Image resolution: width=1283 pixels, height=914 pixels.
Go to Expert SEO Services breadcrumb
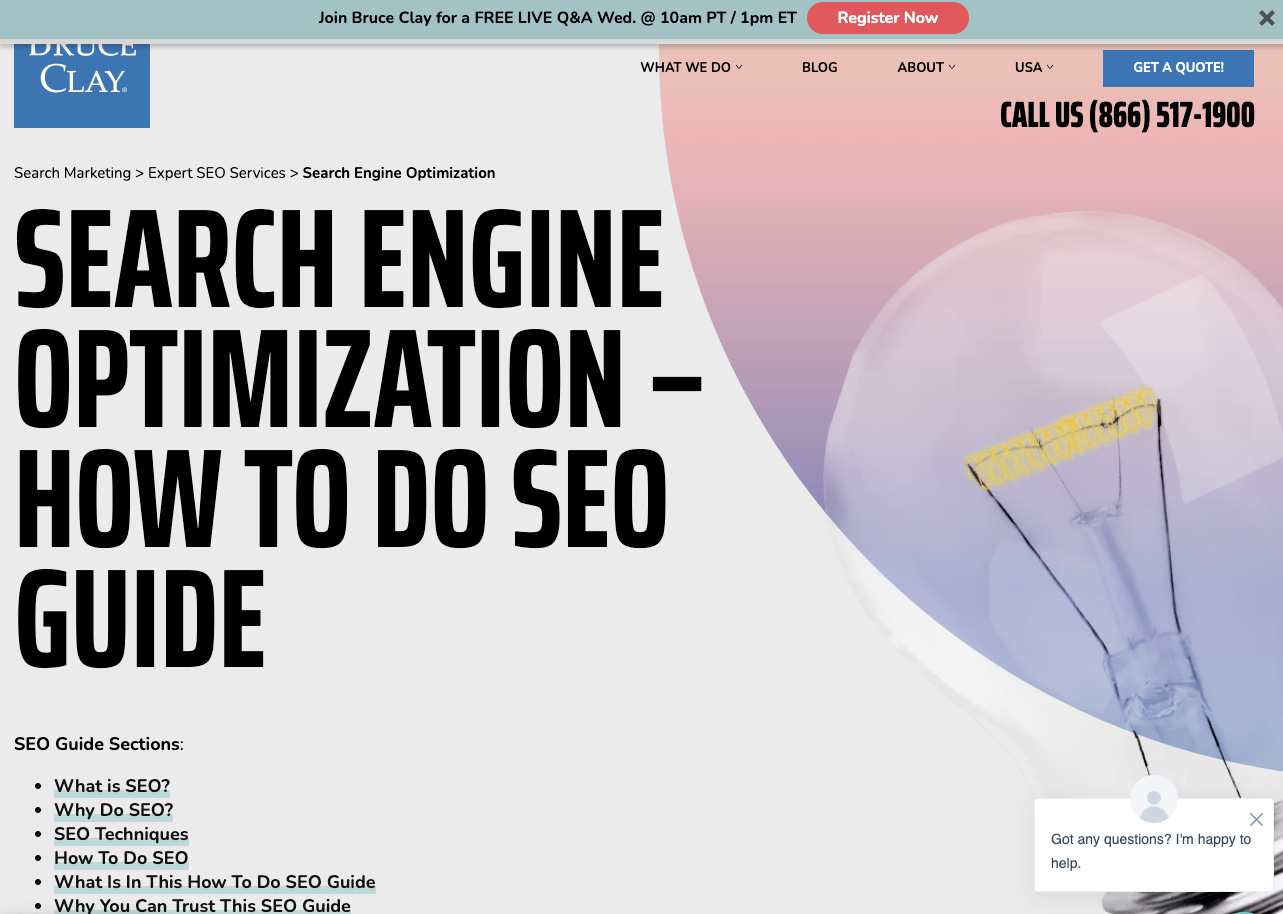[x=217, y=173]
